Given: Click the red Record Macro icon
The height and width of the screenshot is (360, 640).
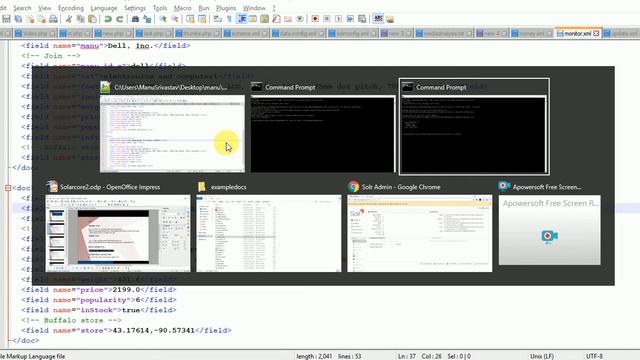Looking at the screenshot, I should (315, 19).
